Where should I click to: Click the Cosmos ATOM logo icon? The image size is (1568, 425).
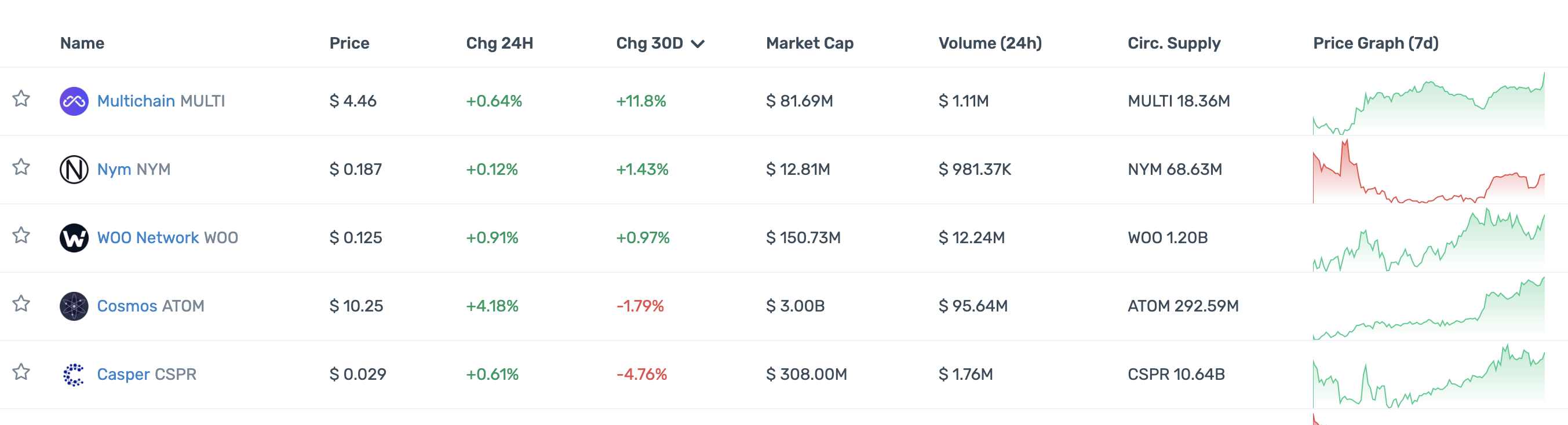(74, 306)
